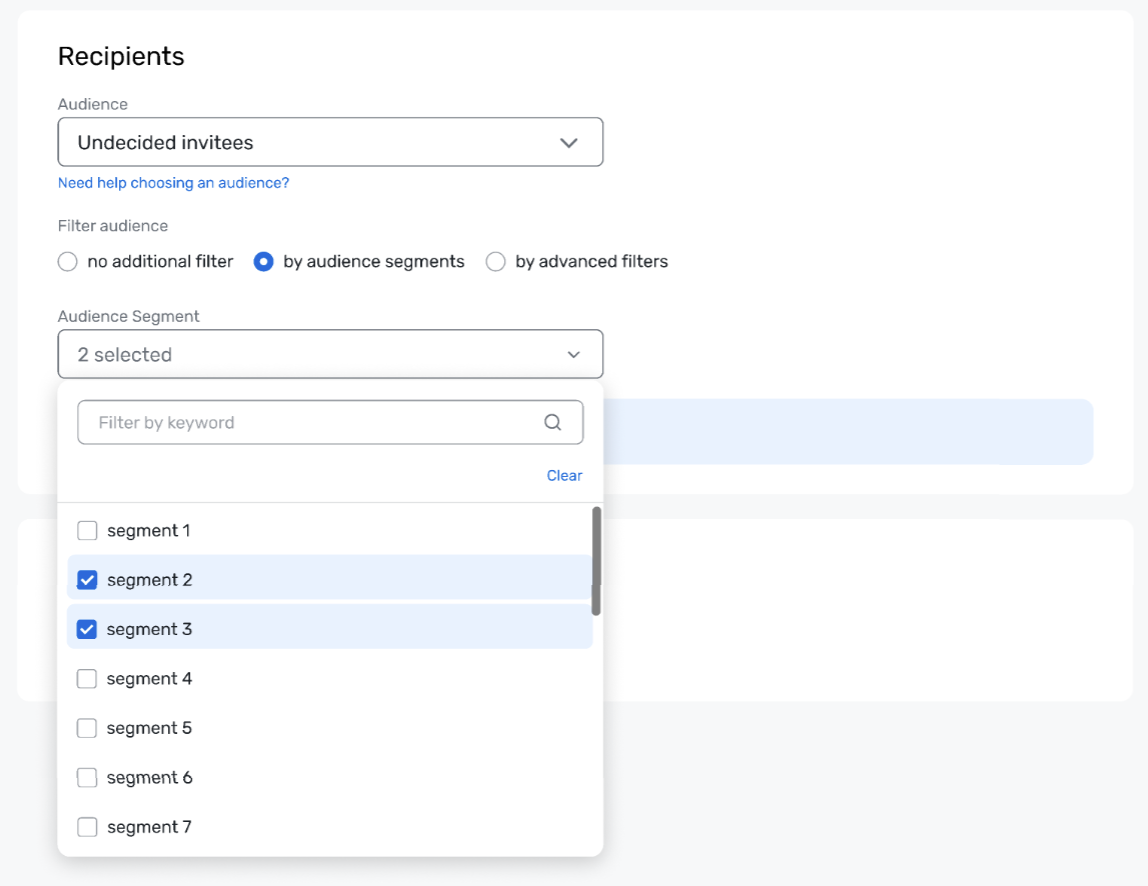
Task: Click the 'segment 5' label text
Action: pyautogui.click(x=149, y=728)
